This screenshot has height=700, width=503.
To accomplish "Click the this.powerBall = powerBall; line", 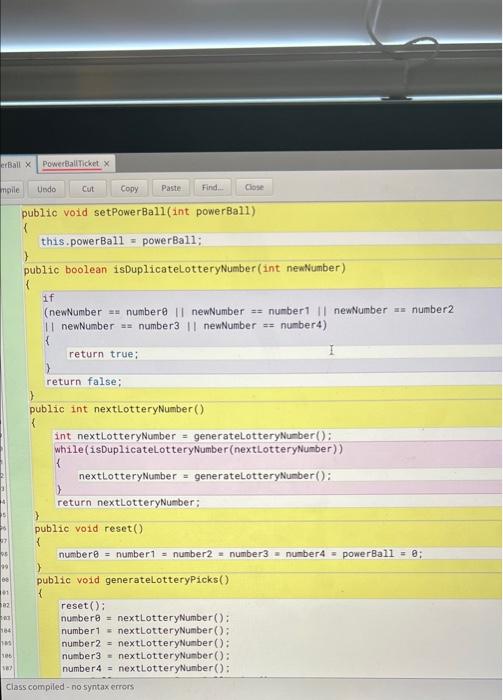I will point(121,241).
